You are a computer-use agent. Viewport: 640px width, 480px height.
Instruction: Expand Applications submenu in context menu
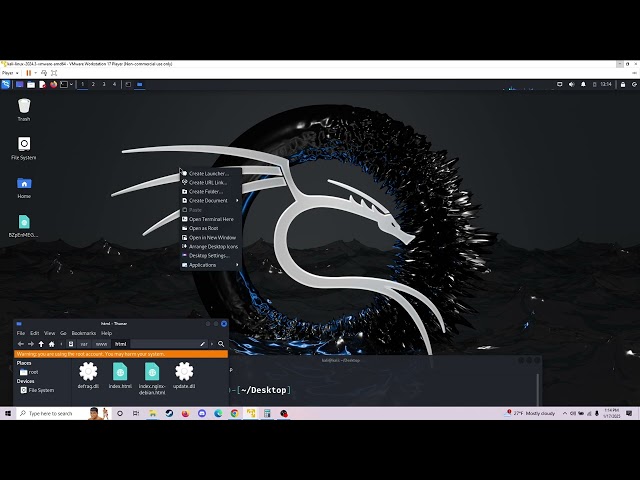(211, 265)
